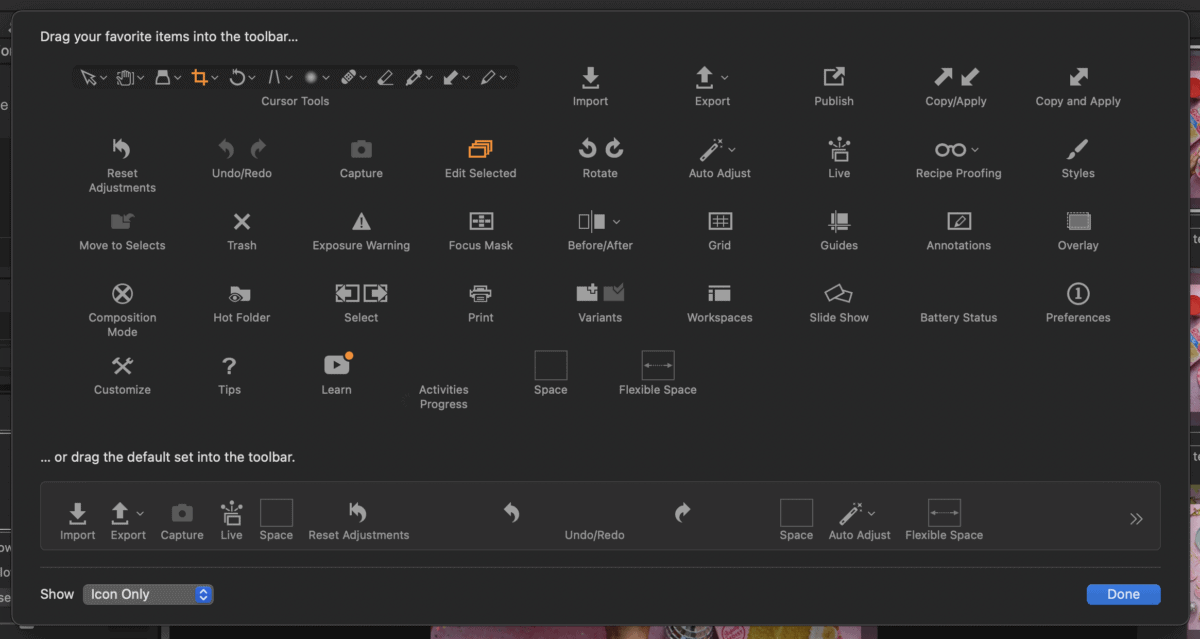This screenshot has height=639, width=1200.
Task: Click the Exposure Warning triangle icon
Action: click(361, 222)
